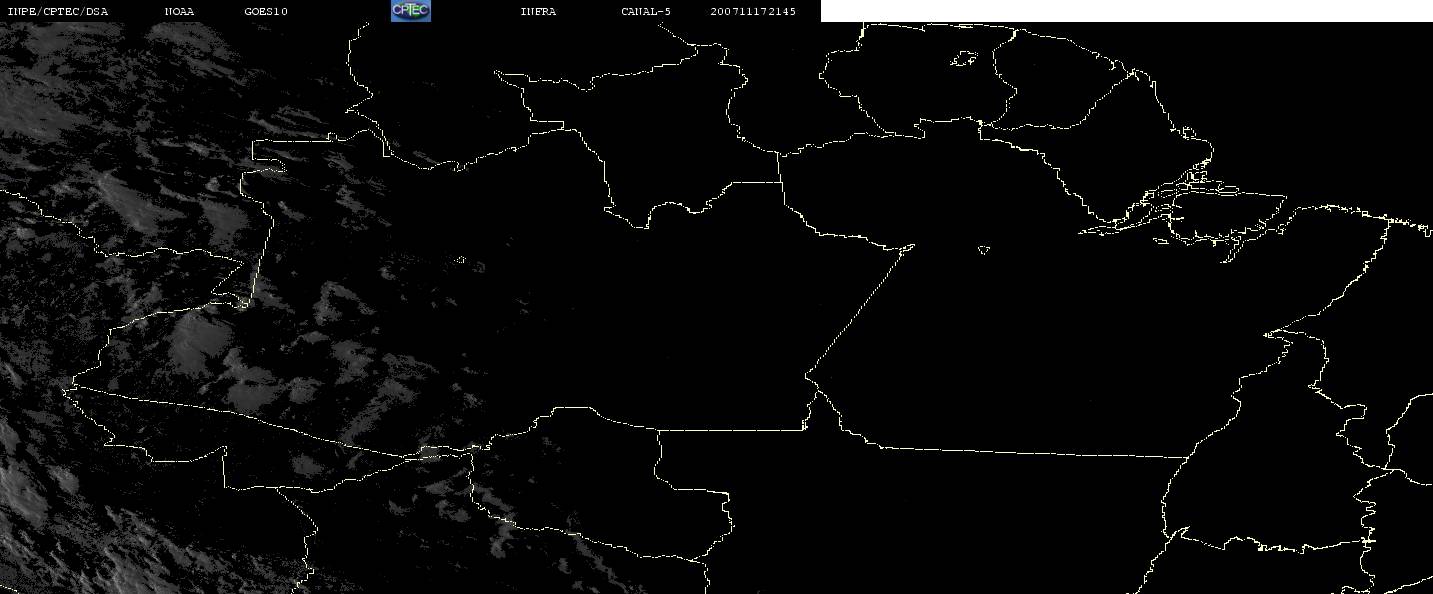
Task: Click the CPTEC logo in header
Action: point(410,11)
